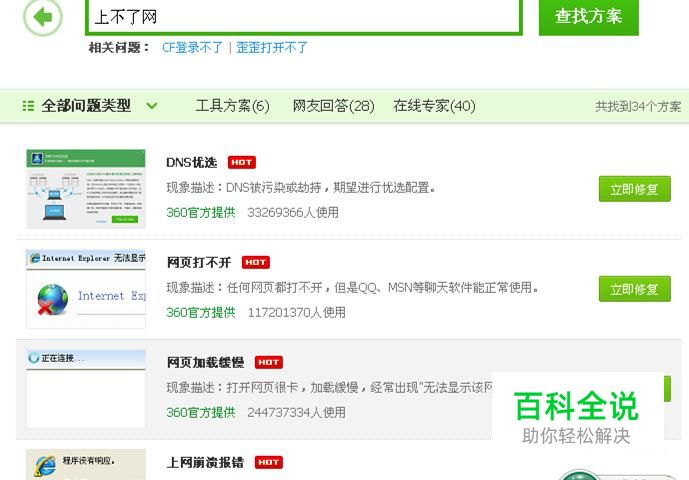This screenshot has width=689, height=480.
Task: Click the text 244737334人使用
Action: coord(296,412)
